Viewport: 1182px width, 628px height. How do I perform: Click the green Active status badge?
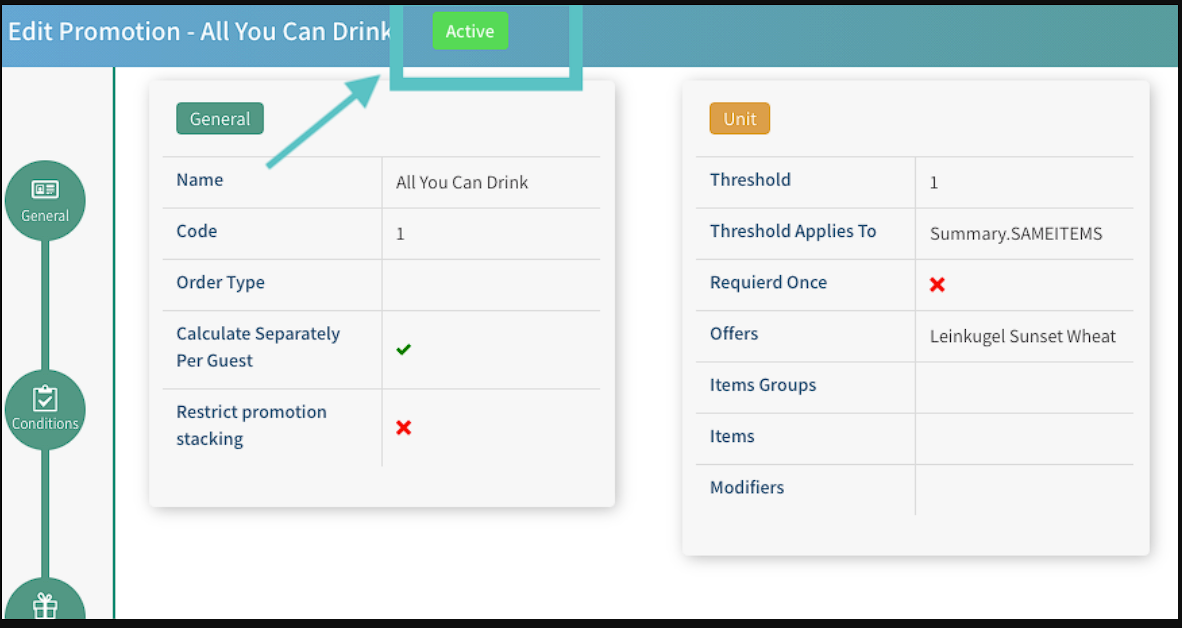[470, 31]
